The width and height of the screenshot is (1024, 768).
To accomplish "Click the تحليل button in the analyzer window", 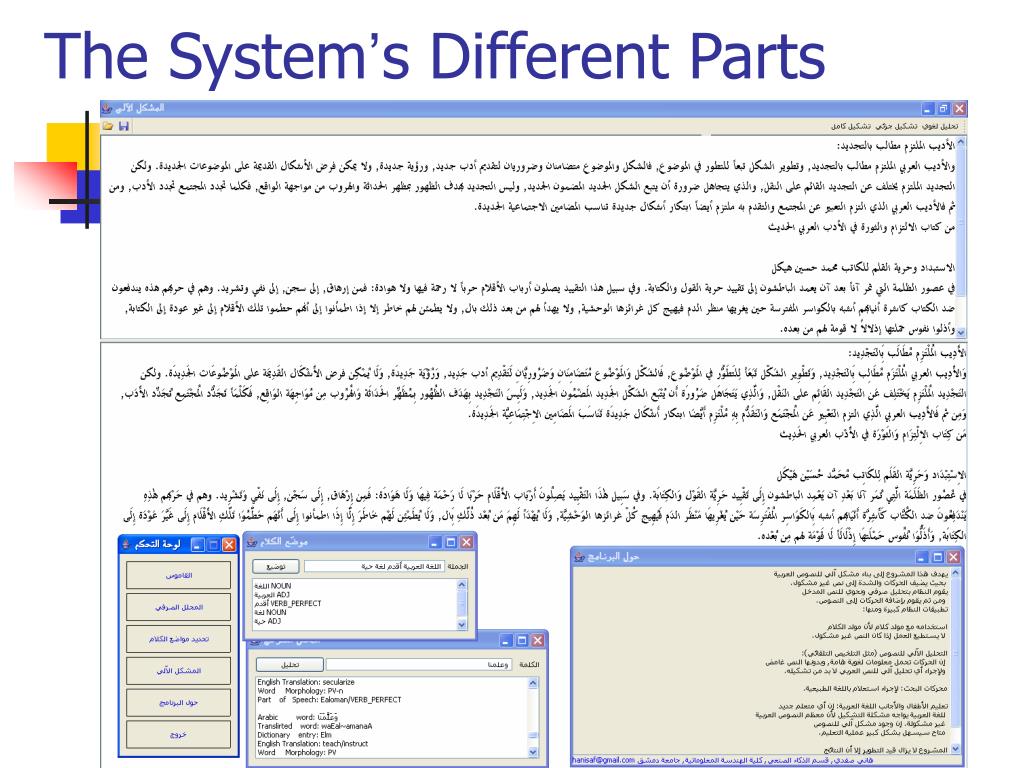I will pyautogui.click(x=290, y=664).
